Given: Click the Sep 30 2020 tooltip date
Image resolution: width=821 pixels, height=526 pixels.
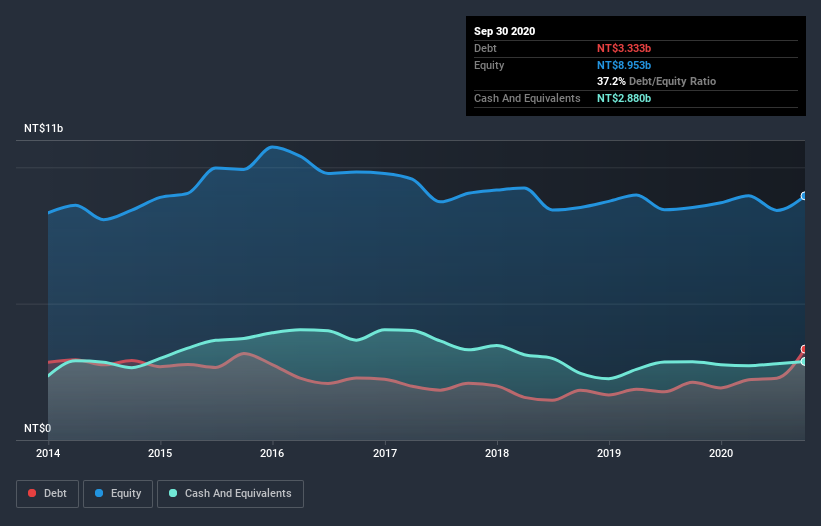Looking at the screenshot, I should pos(504,31).
